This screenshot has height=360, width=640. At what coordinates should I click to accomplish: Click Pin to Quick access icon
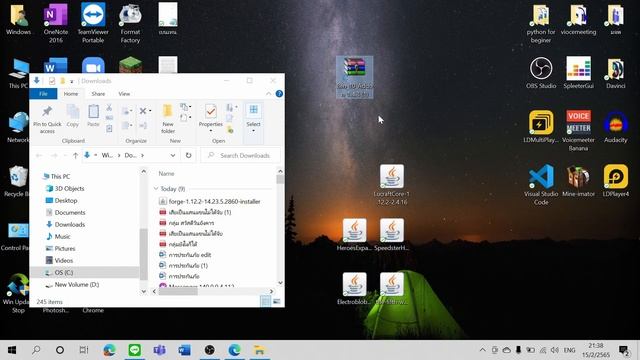[47, 111]
